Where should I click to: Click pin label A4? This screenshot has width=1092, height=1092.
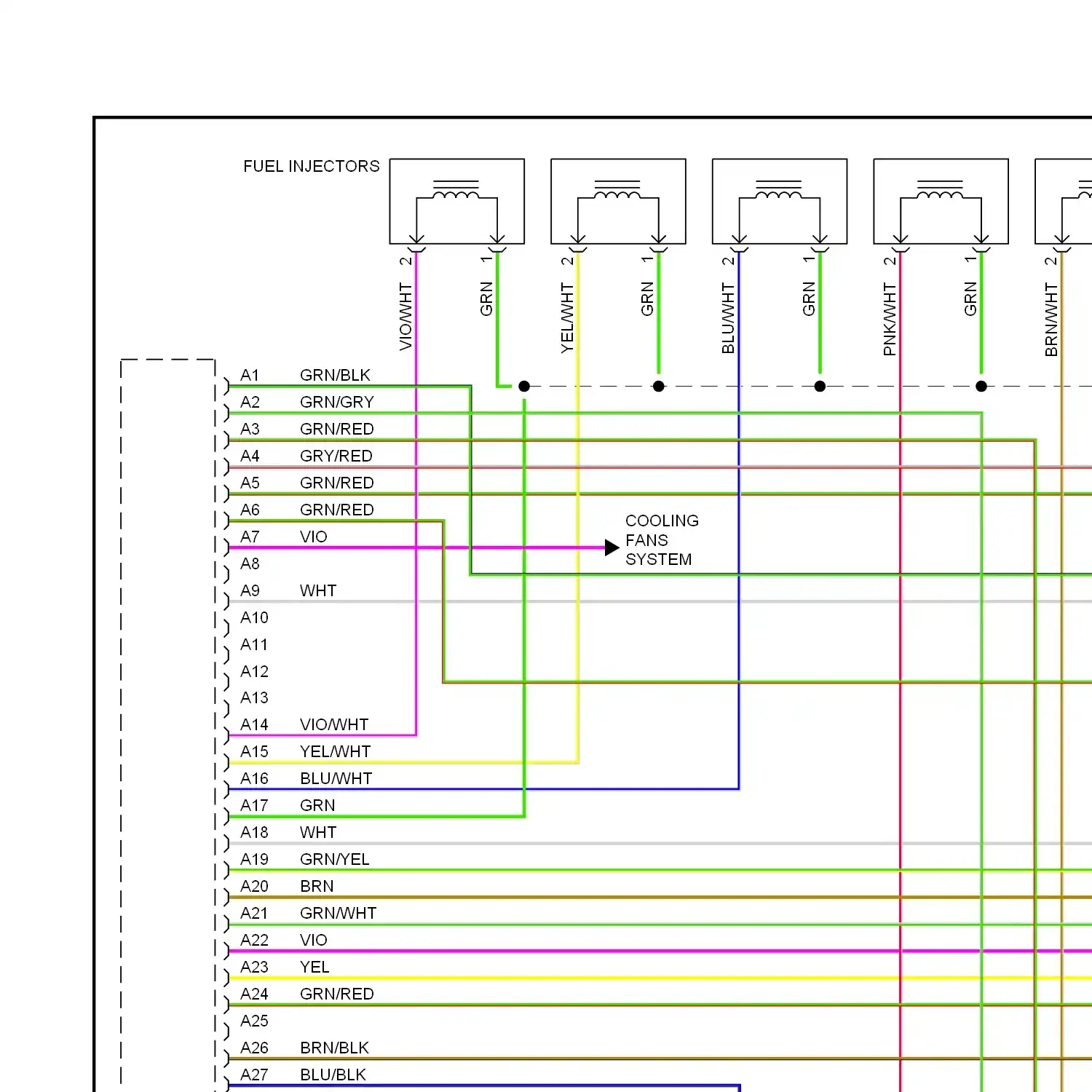pos(250,456)
